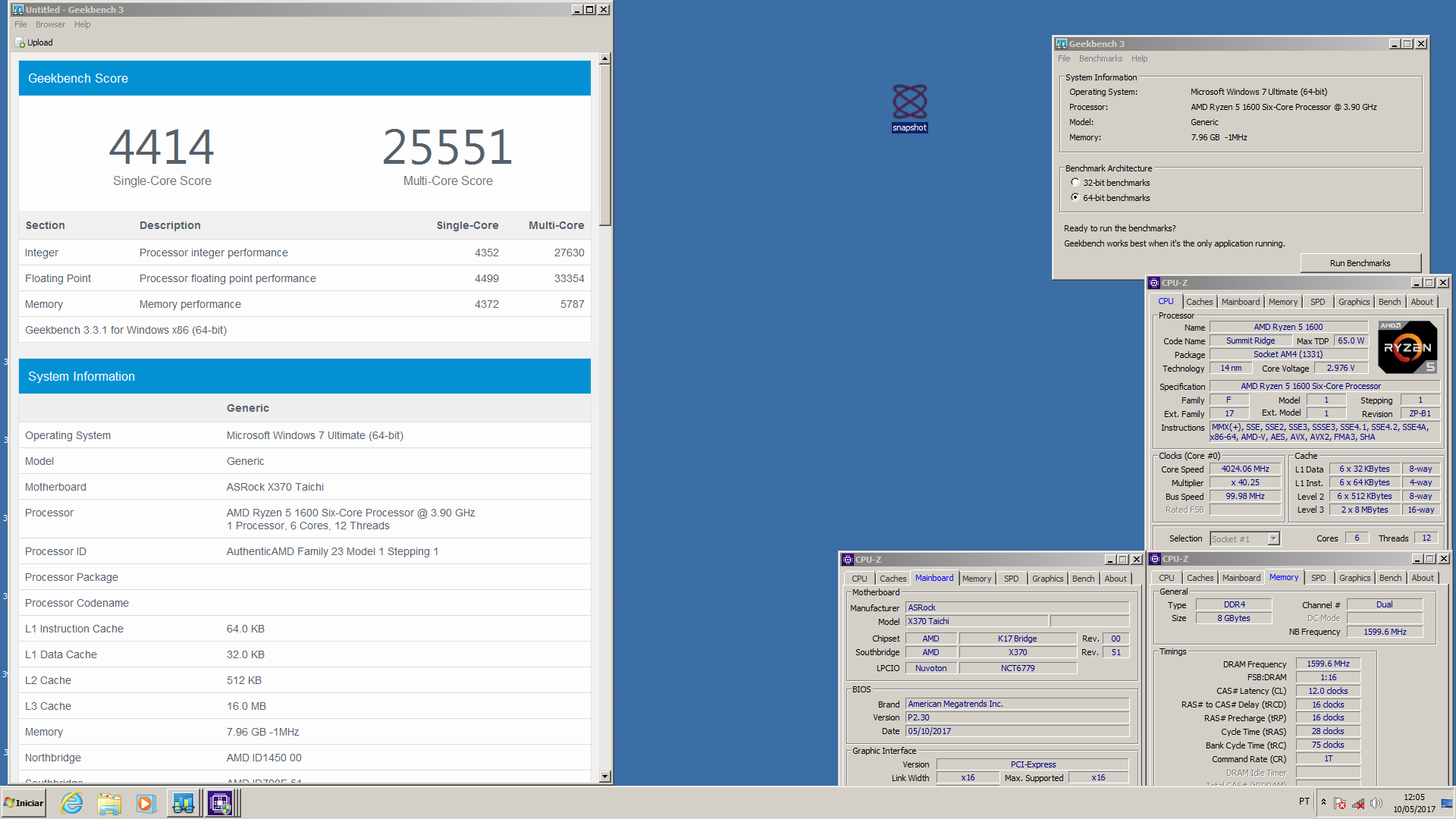1456x819 pixels.
Task: Click the CAS# Latency value 12.0 clocks
Action: coord(1327,691)
